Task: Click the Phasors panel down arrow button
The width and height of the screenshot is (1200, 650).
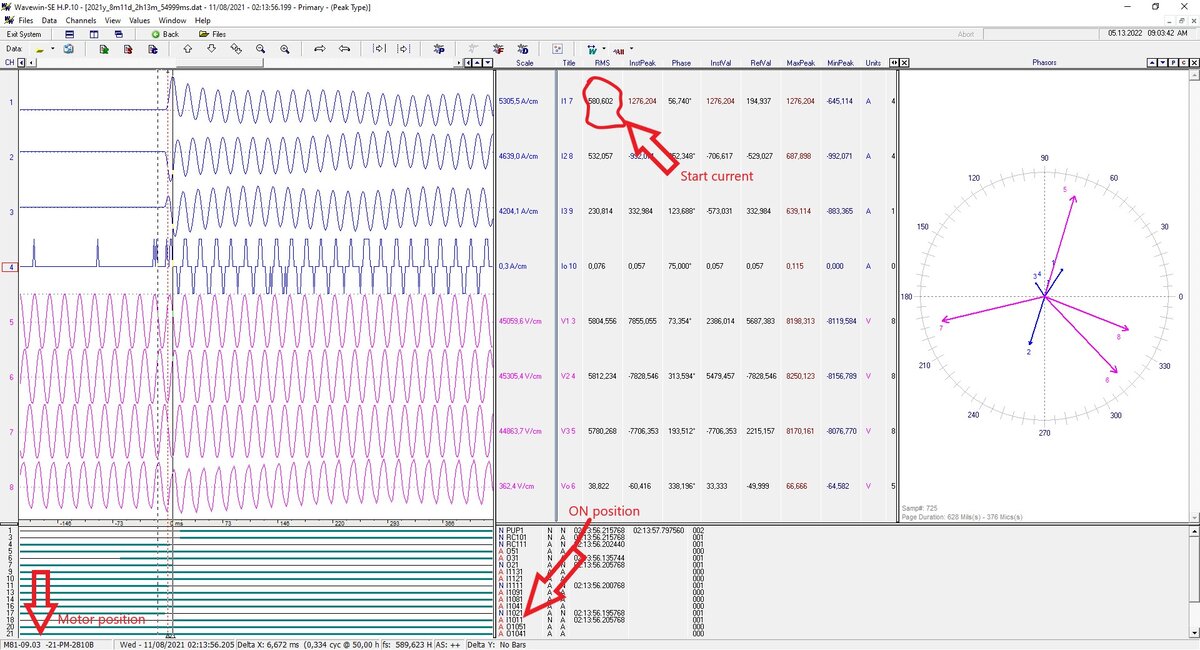Action: pos(1161,63)
